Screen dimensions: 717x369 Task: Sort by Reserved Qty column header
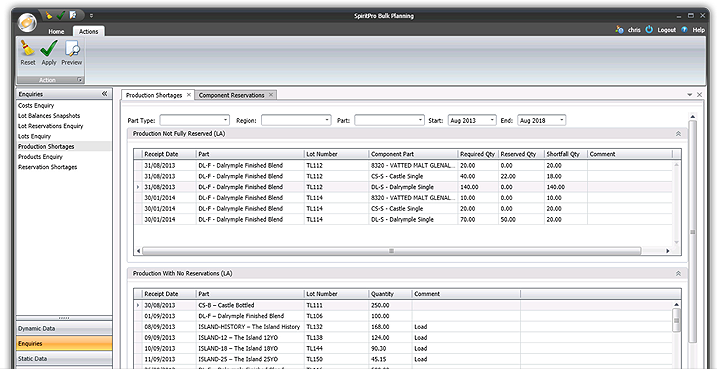point(521,154)
